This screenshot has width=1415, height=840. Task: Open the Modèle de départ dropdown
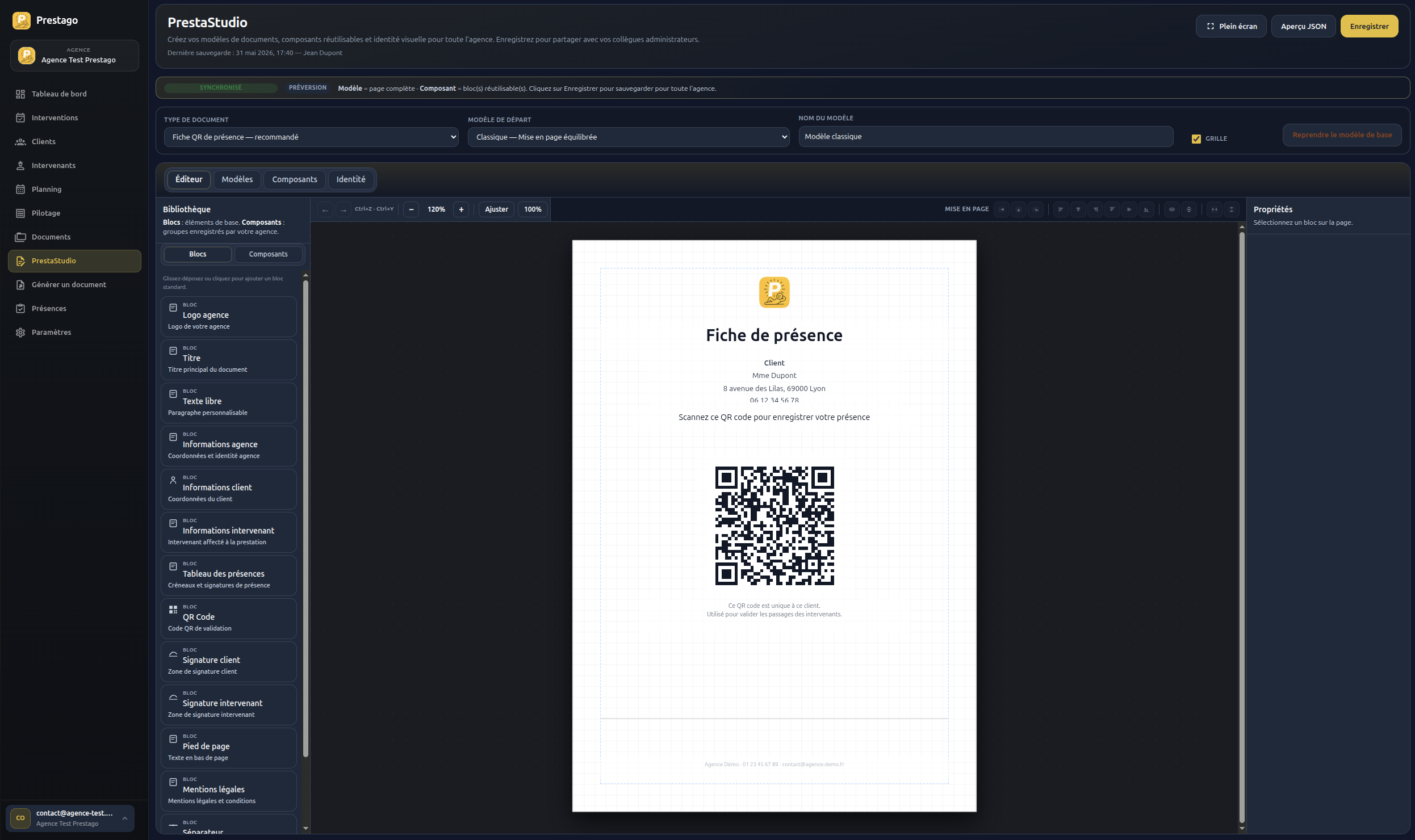pos(629,137)
